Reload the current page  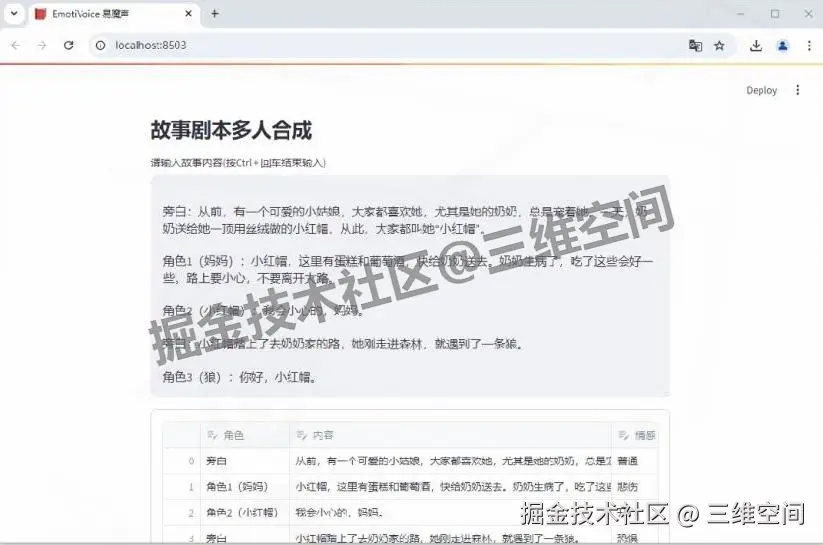pos(69,46)
